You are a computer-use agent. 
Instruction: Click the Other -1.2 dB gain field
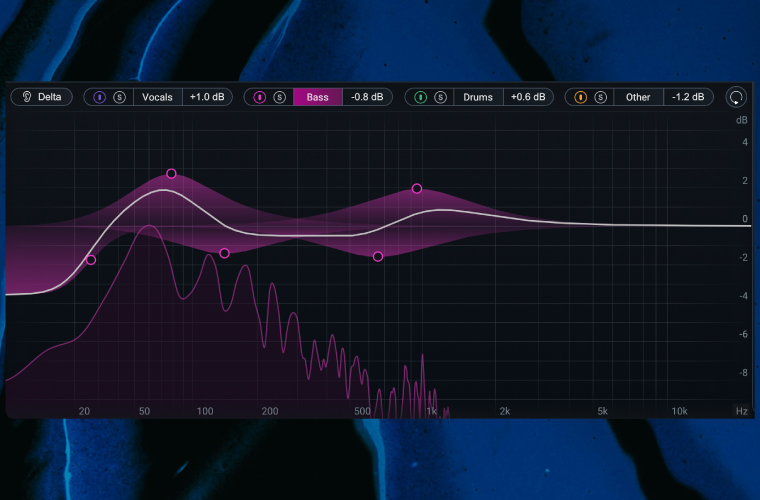pos(688,97)
